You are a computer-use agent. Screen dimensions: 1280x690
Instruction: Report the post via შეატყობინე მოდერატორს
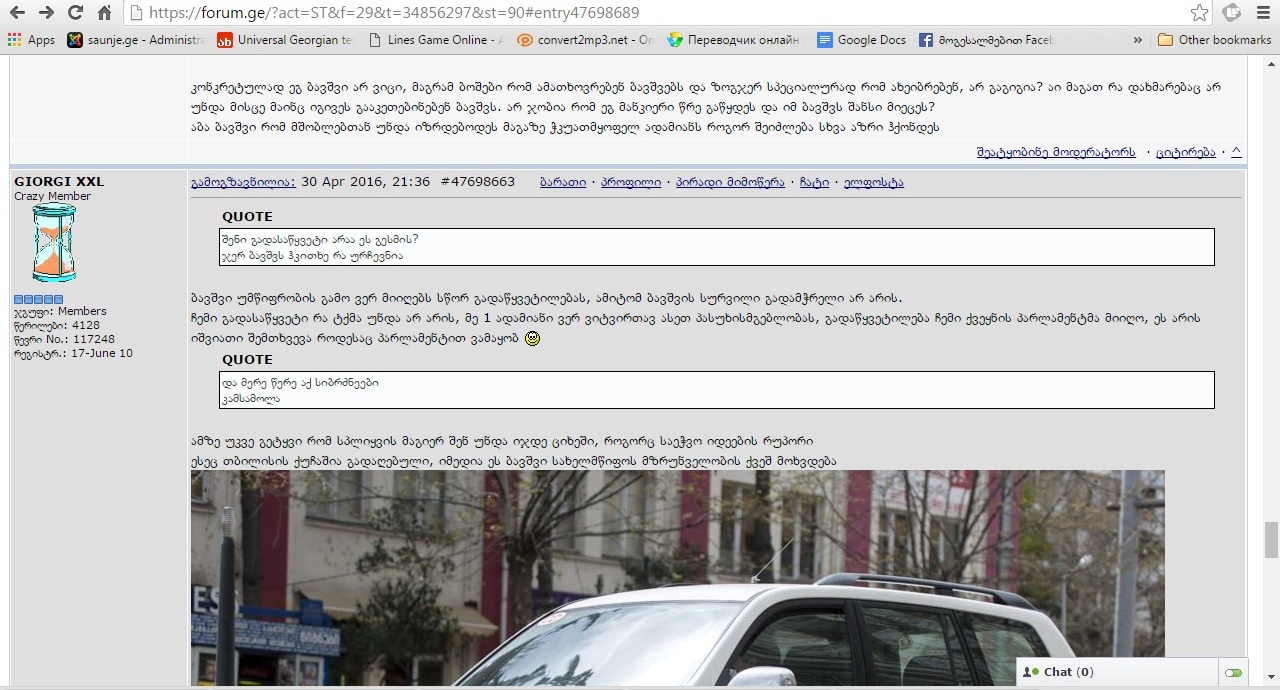click(1056, 152)
